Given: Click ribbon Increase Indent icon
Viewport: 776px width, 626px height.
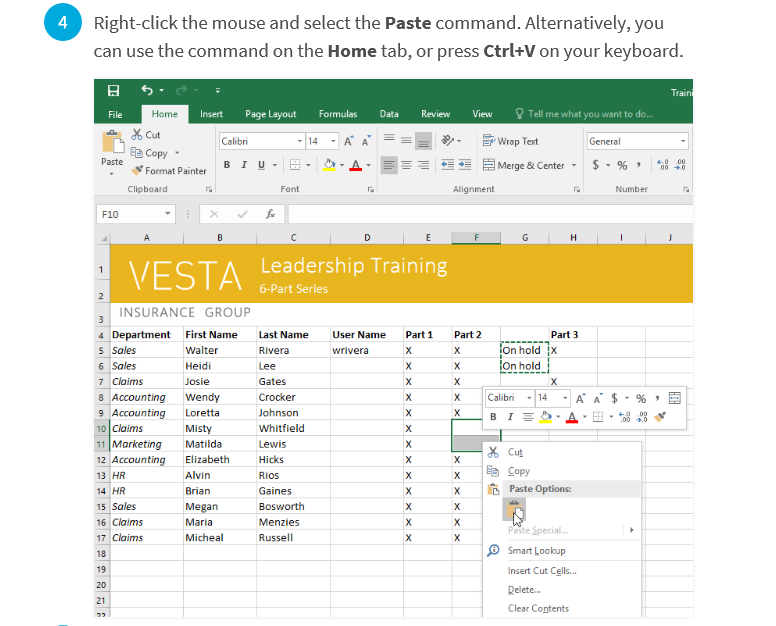Looking at the screenshot, I should [465, 165].
